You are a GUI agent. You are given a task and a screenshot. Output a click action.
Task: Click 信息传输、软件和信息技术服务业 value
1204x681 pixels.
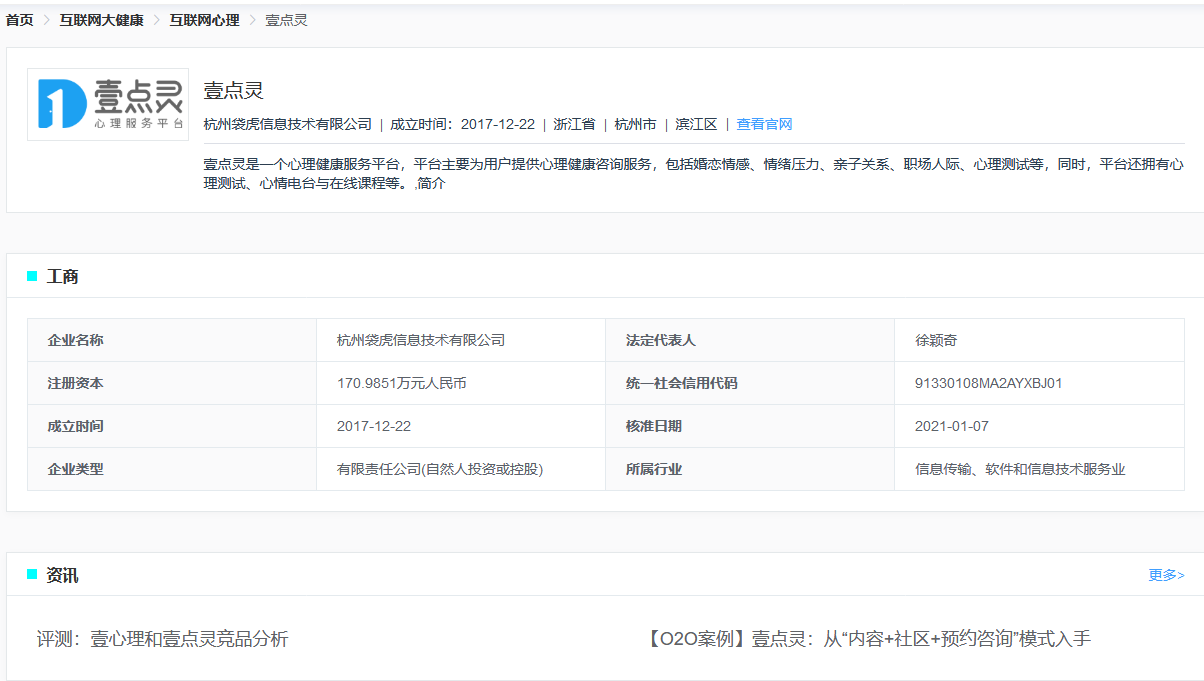pyautogui.click(x=1020, y=469)
